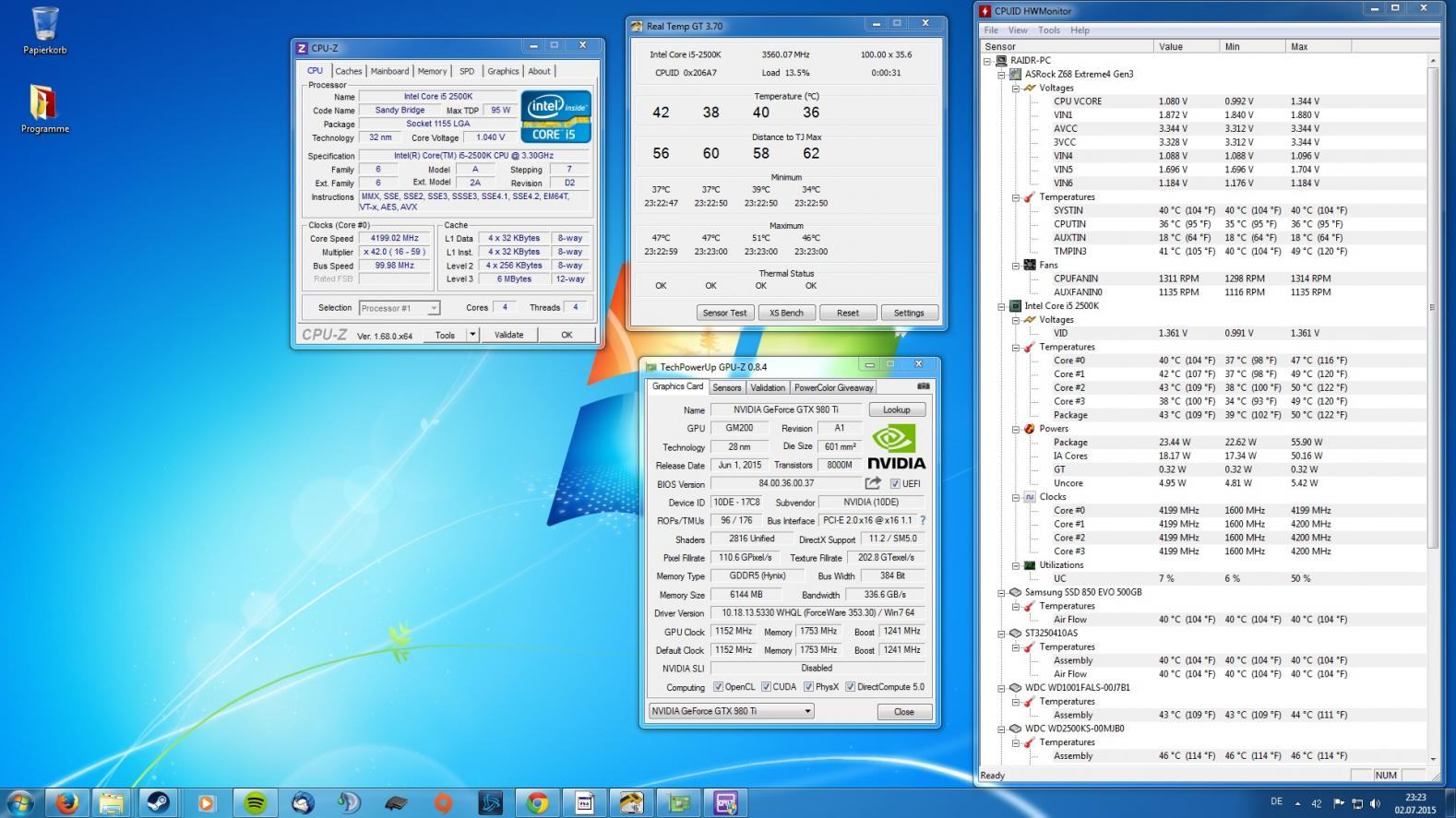The height and width of the screenshot is (818, 1456).
Task: Switch to Real Temp in the taskbar
Action: click(x=631, y=803)
